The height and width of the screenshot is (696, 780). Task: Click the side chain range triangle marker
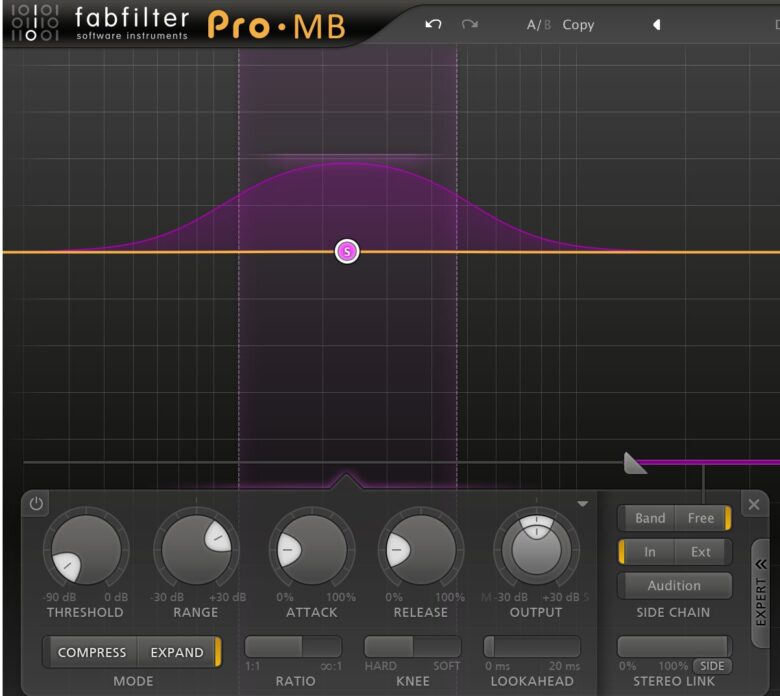click(x=634, y=463)
